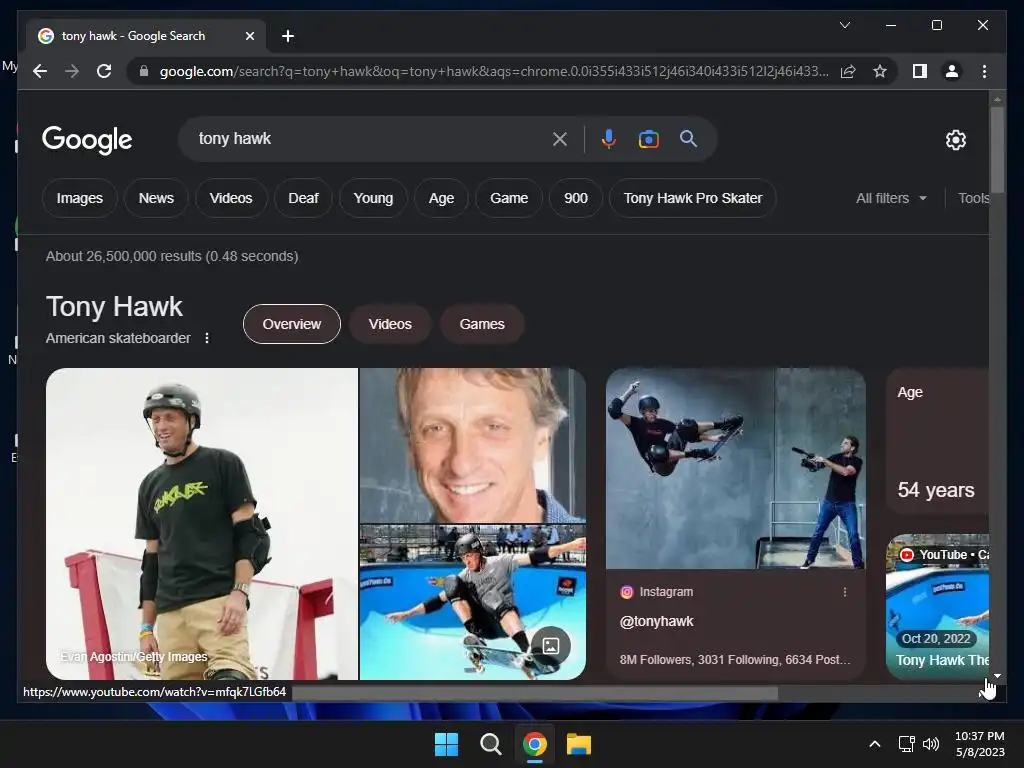The image size is (1024, 768).
Task: Select Tony Hawk Pro Skater chip
Action: pos(692,198)
